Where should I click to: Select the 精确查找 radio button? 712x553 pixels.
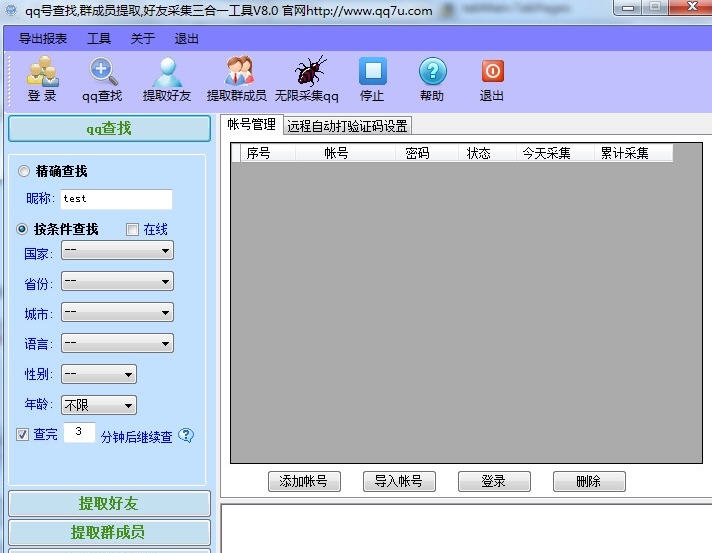point(24,171)
